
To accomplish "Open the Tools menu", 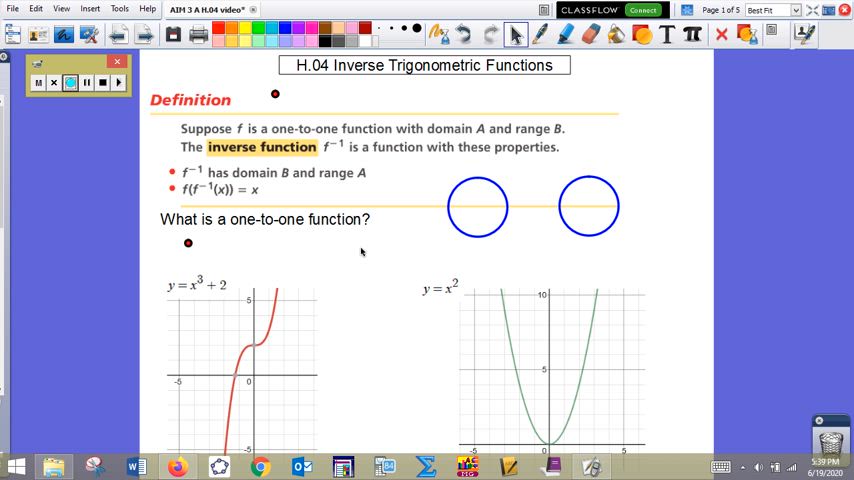I will click(119, 9).
